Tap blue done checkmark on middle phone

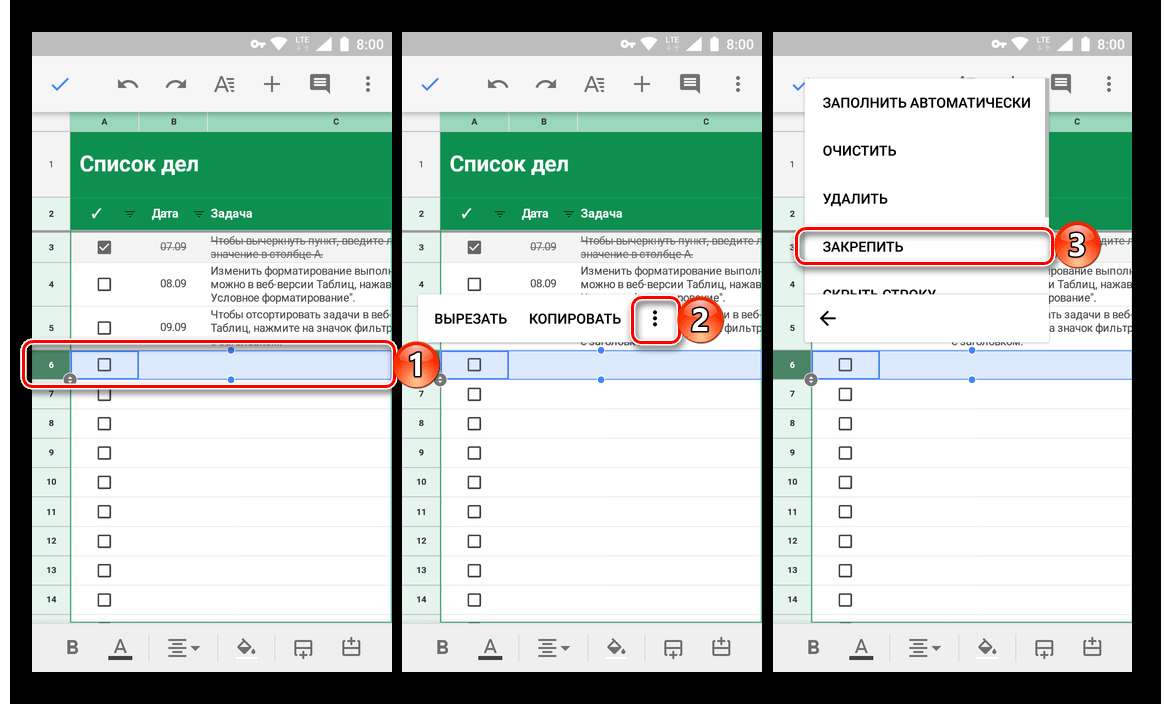(430, 85)
